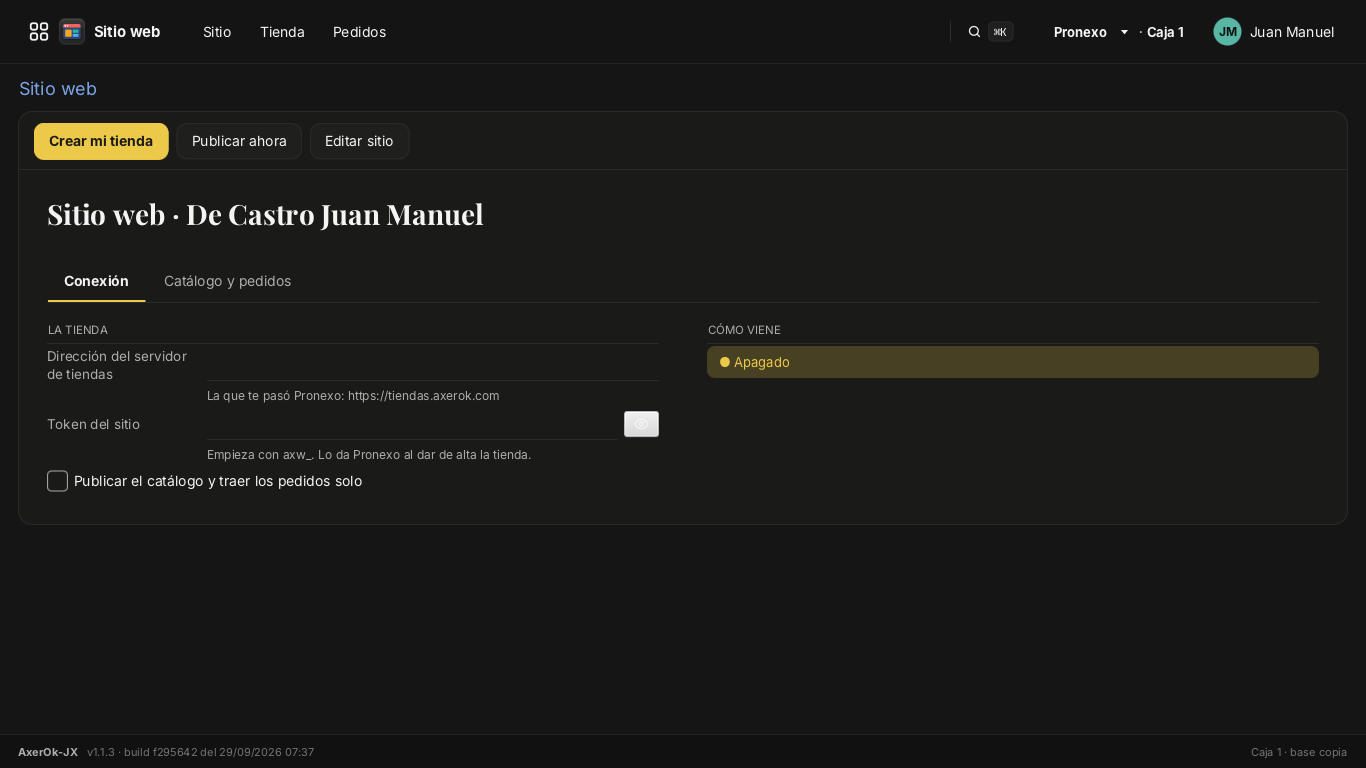Focus the Dirección del servidor input field
The width and height of the screenshot is (1366, 768).
point(433,364)
